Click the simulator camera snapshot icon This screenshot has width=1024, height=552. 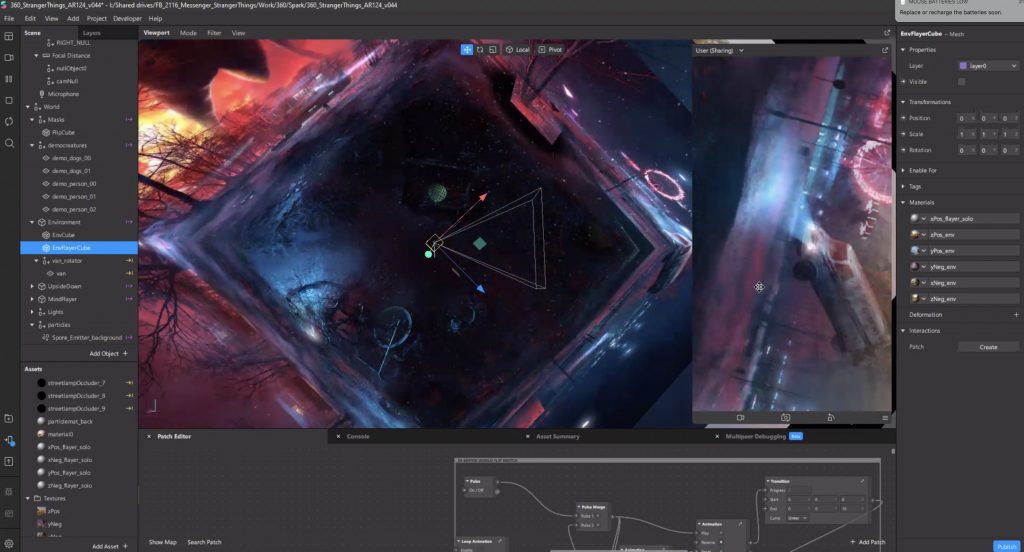[786, 417]
